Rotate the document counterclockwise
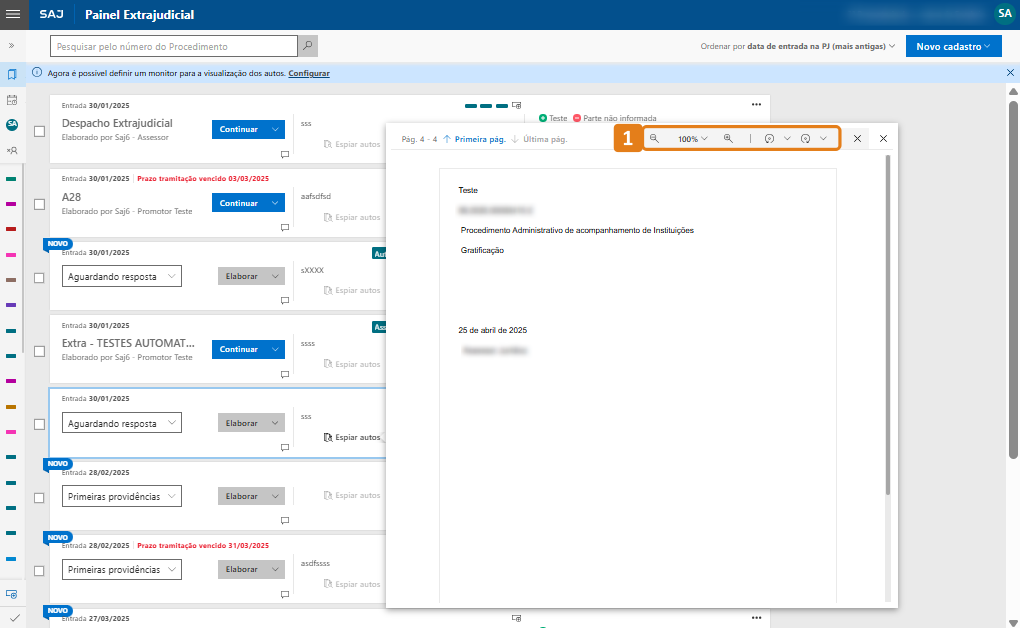Viewport: 1020px width, 628px height. pos(770,139)
